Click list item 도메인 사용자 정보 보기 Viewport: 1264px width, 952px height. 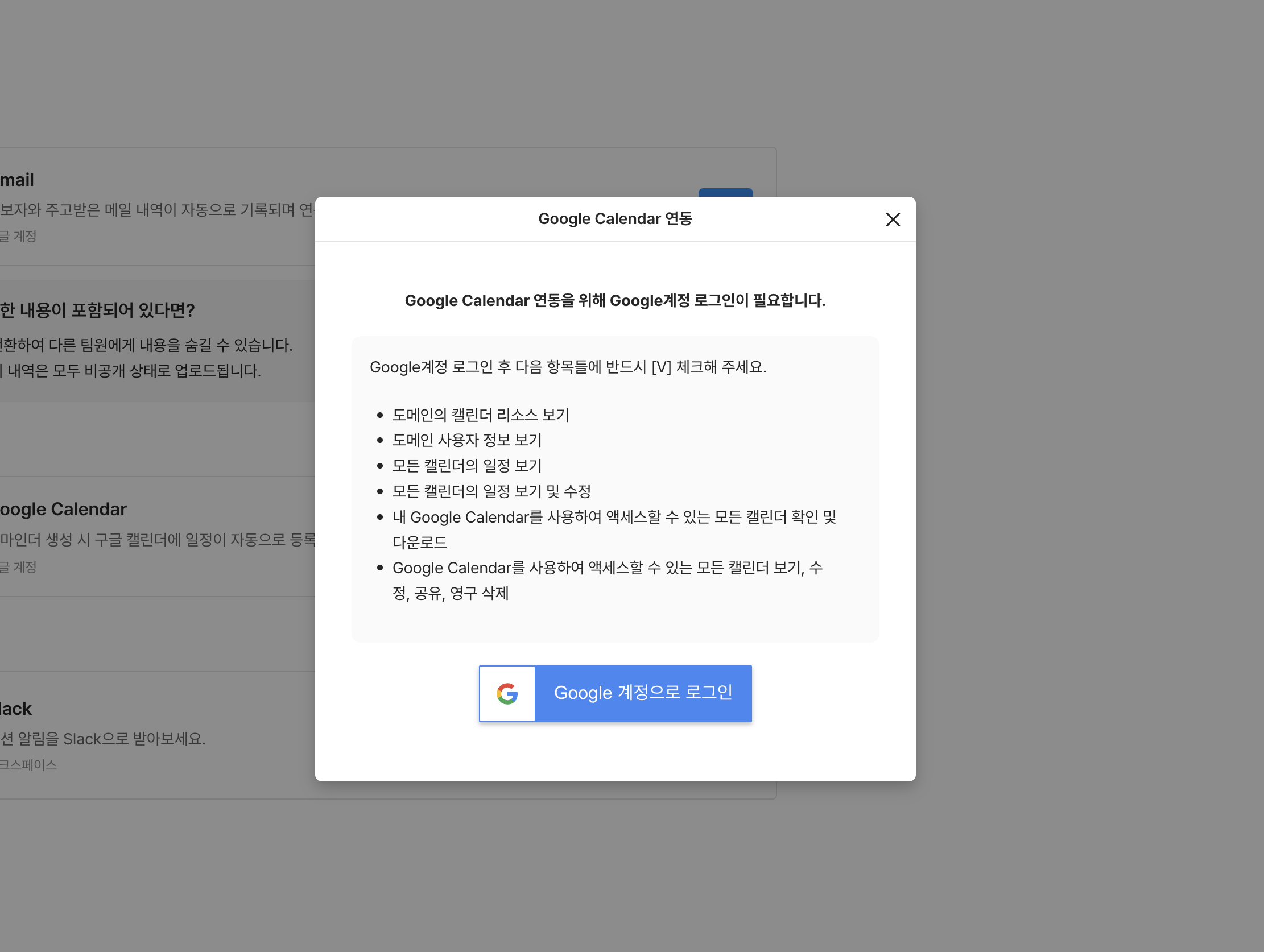[467, 440]
